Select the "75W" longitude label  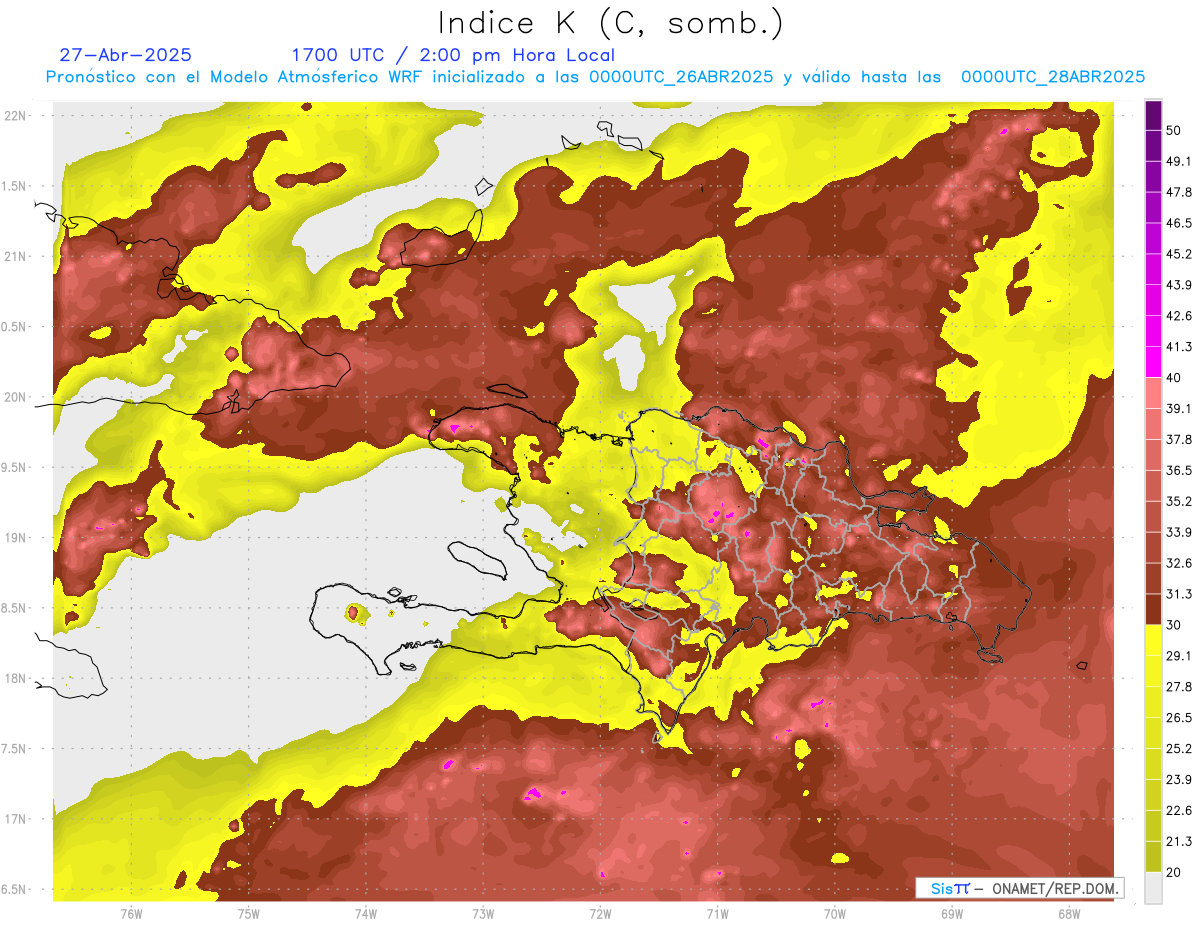tap(248, 913)
